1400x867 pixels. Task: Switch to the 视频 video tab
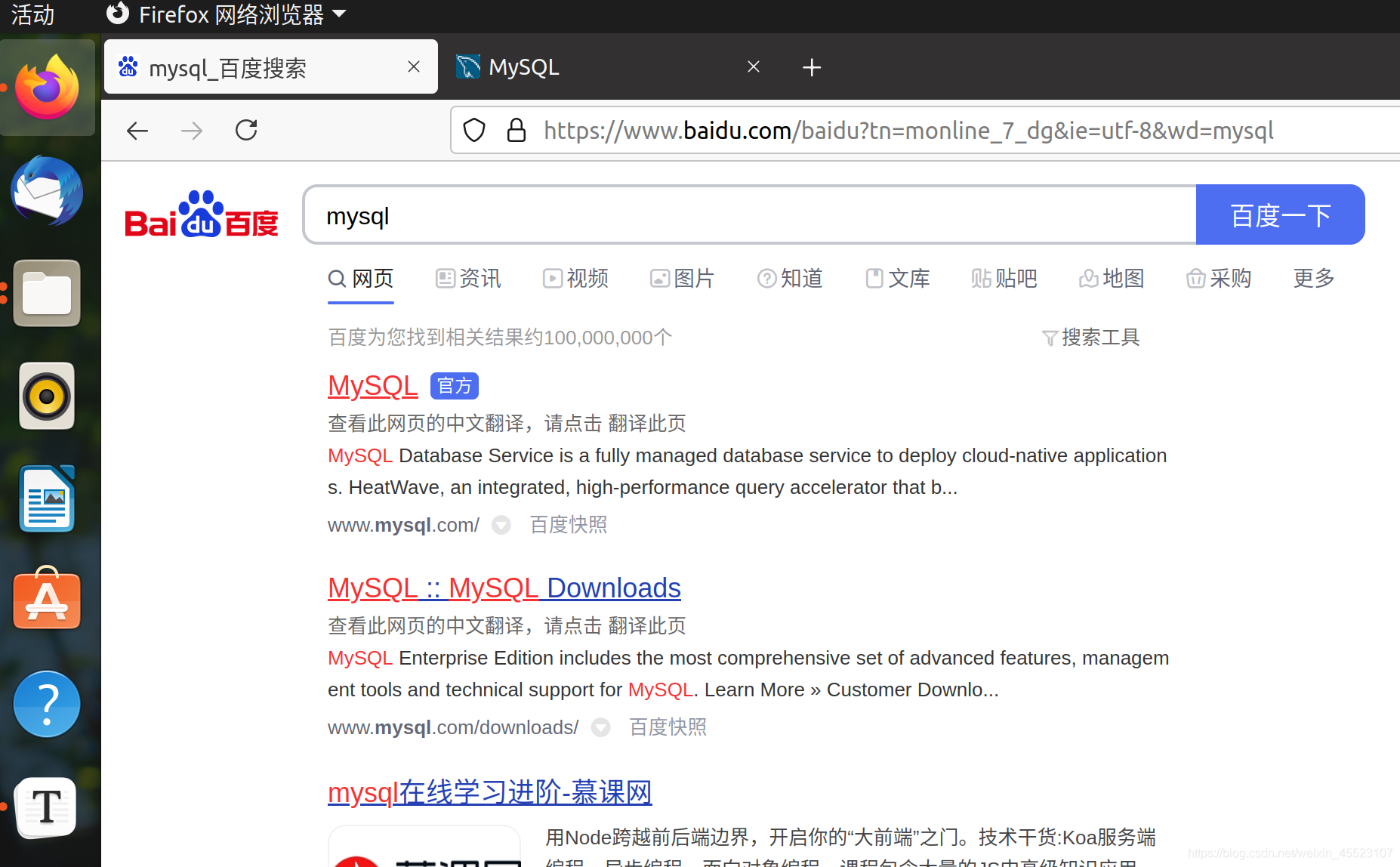575,279
